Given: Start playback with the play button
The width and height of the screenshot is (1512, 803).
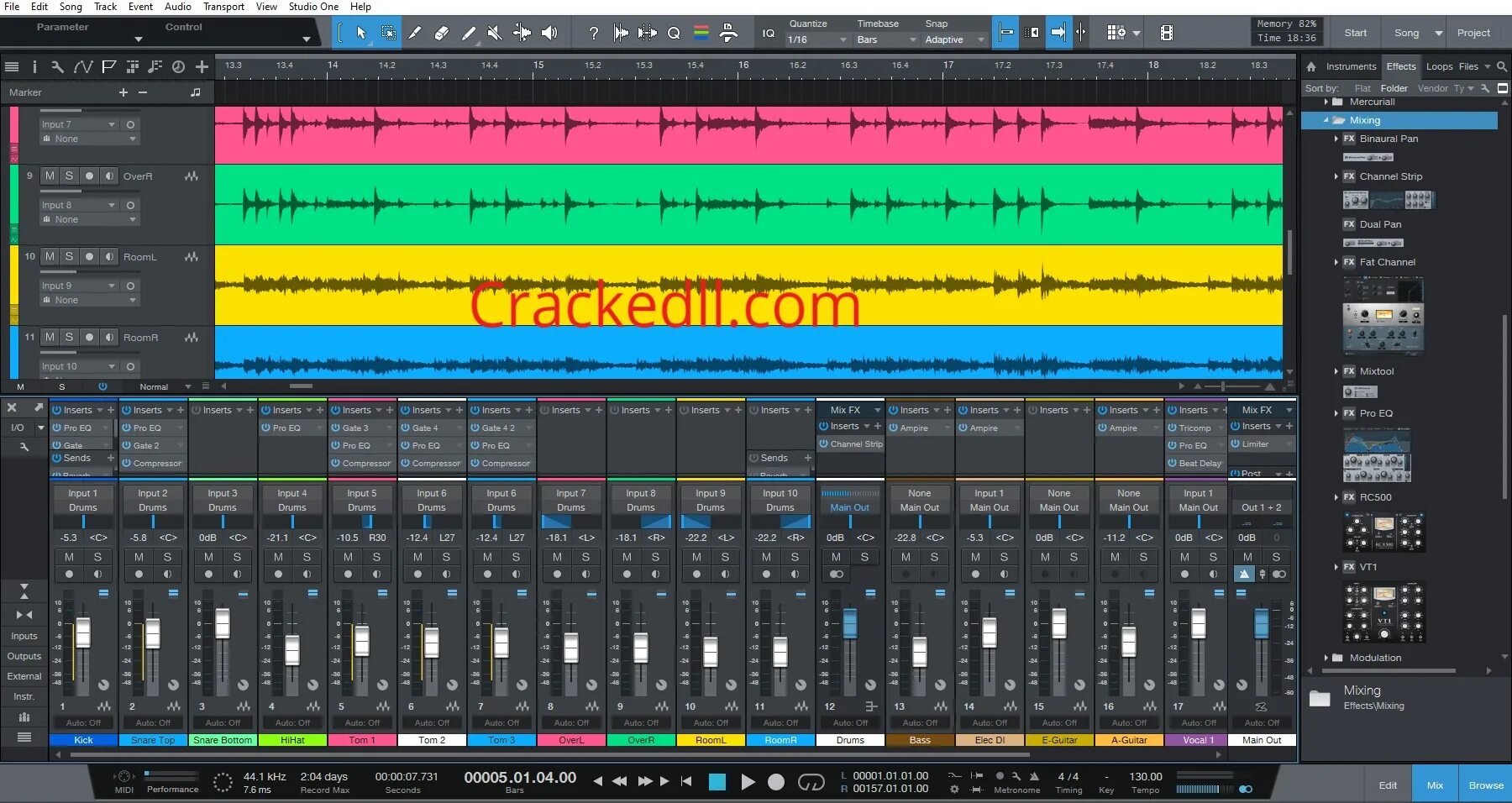Looking at the screenshot, I should coord(748,782).
